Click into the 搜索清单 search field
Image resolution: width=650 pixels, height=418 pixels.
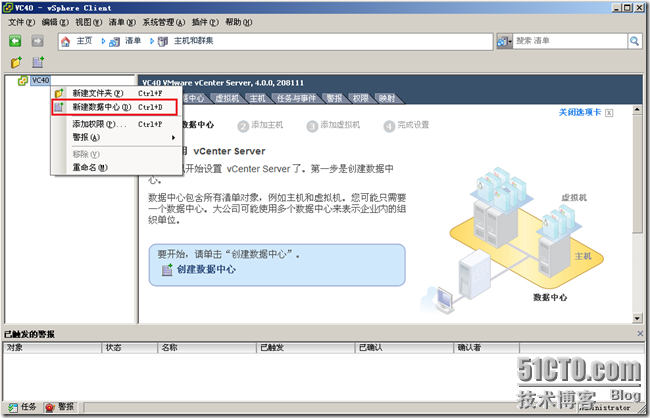[x=570, y=41]
